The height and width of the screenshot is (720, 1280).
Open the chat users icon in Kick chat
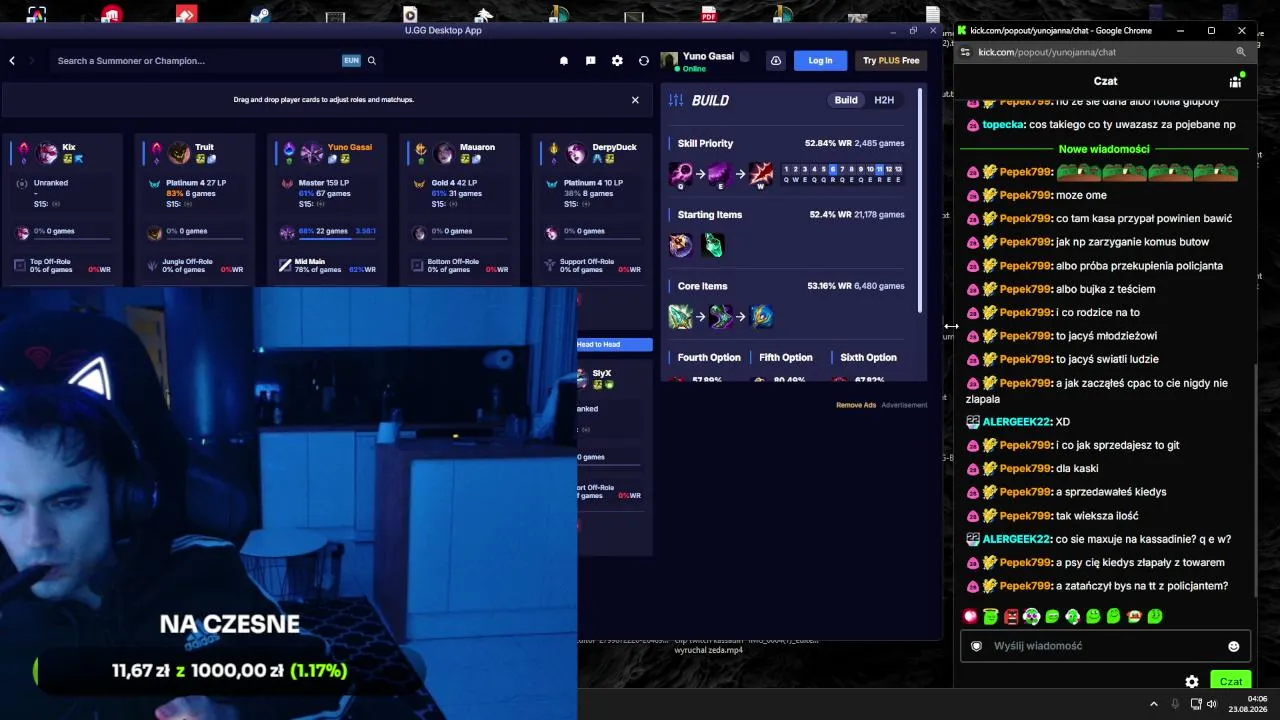1236,81
